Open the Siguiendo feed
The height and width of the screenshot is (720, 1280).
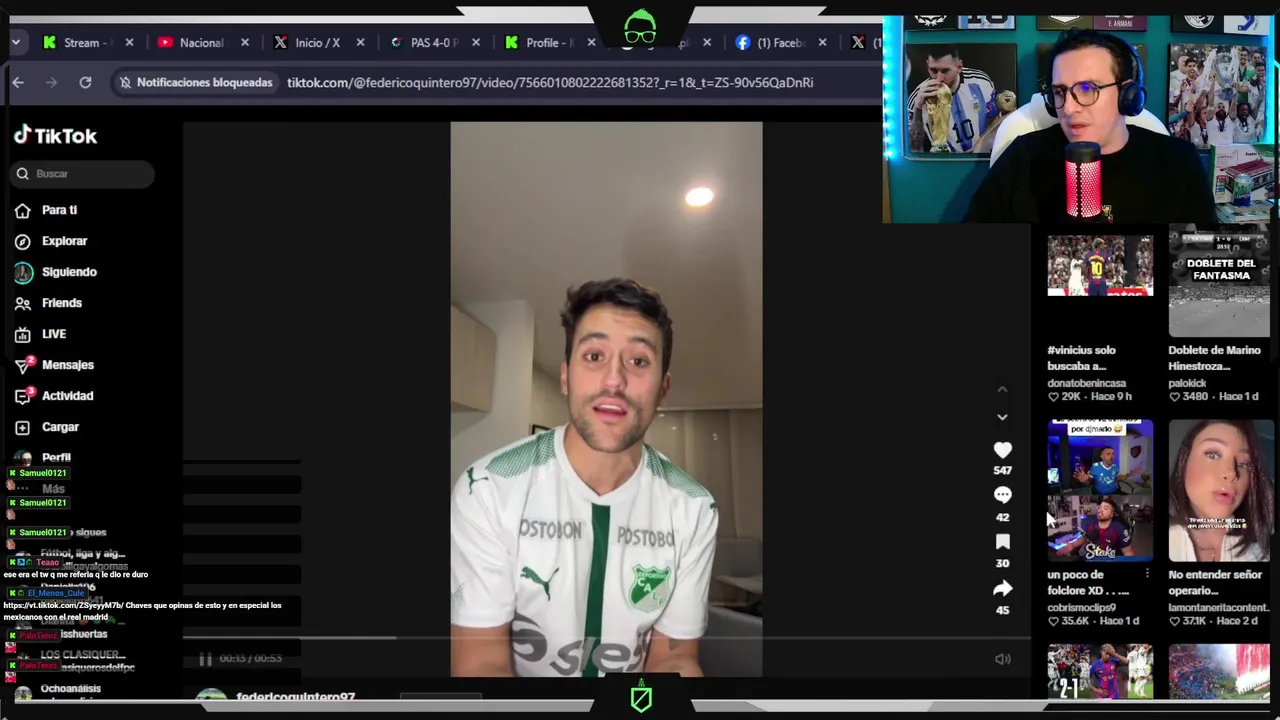(x=69, y=272)
